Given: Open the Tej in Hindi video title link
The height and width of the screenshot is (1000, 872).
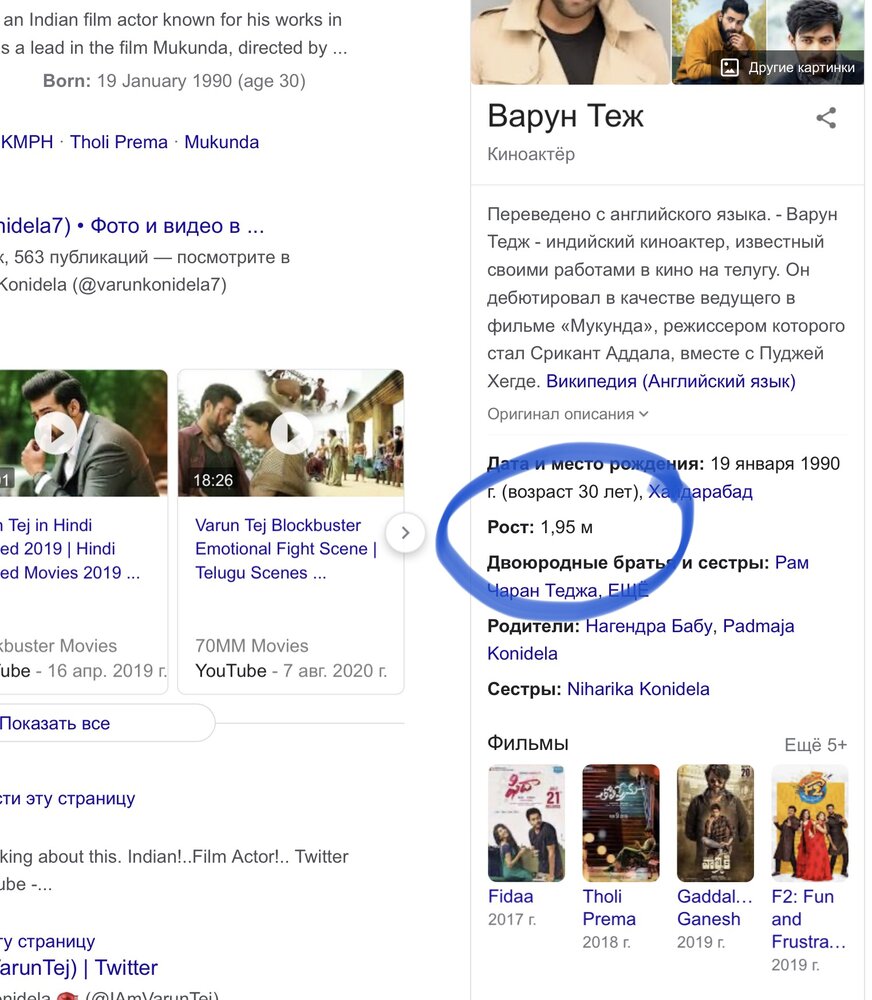Looking at the screenshot, I should [70, 549].
